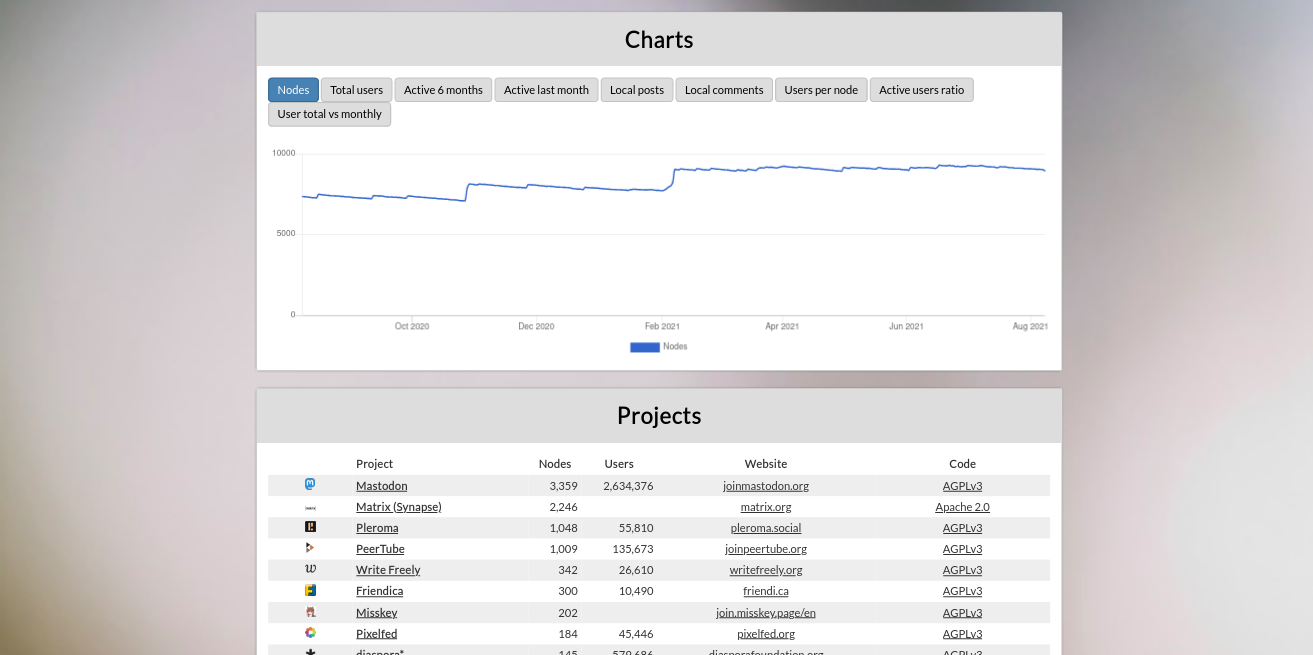Click Friendica's user count 10,490
This screenshot has width=1313, height=655.
point(636,591)
